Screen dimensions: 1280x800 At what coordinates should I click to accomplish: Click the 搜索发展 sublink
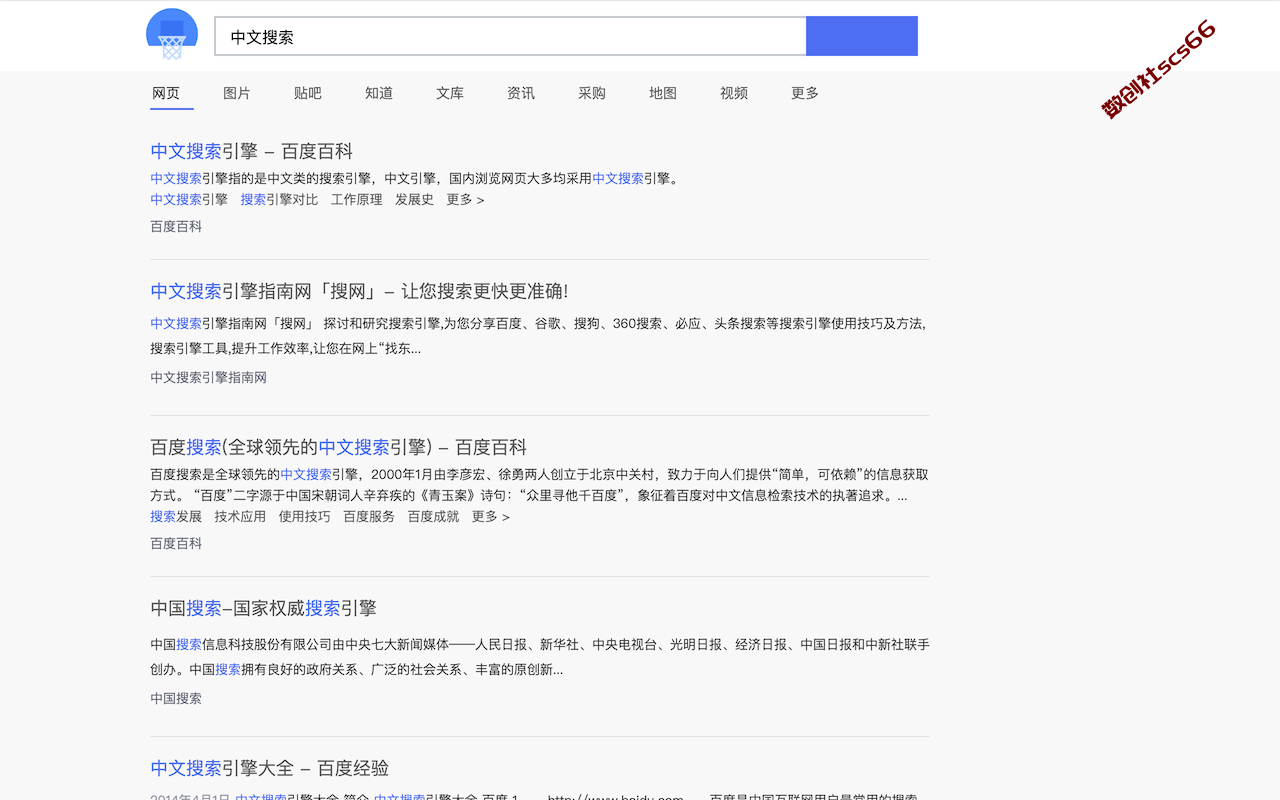(x=176, y=516)
